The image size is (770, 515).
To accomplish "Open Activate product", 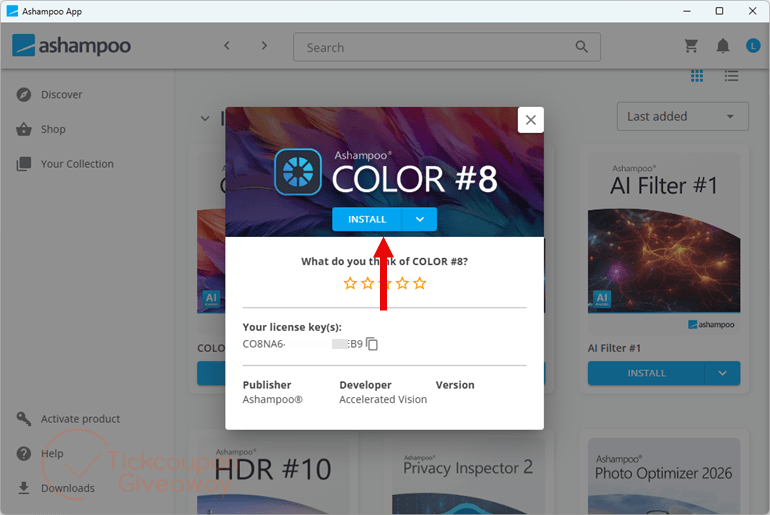I will click(x=80, y=419).
